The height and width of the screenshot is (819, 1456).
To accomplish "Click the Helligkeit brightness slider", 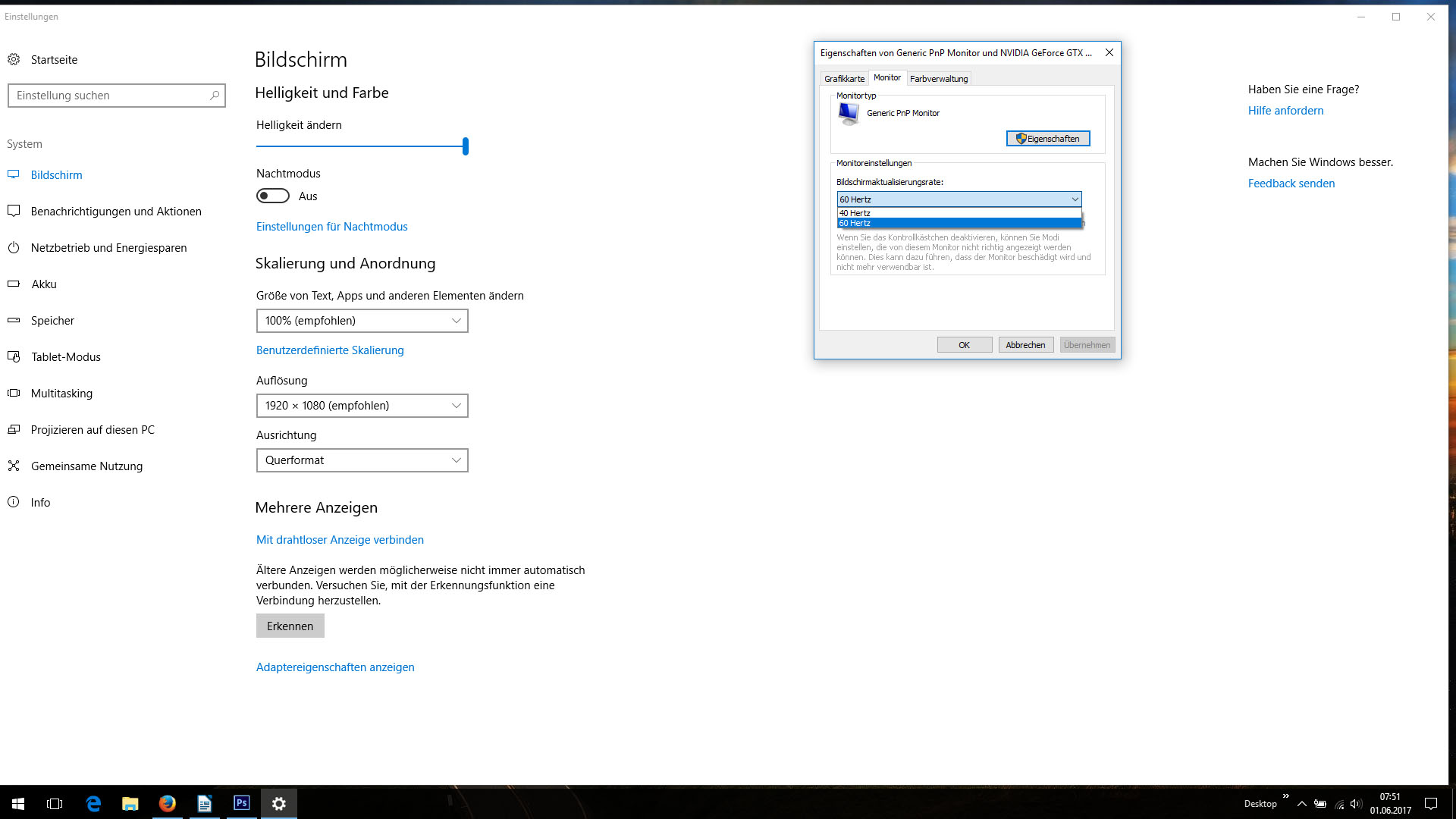I will click(362, 146).
